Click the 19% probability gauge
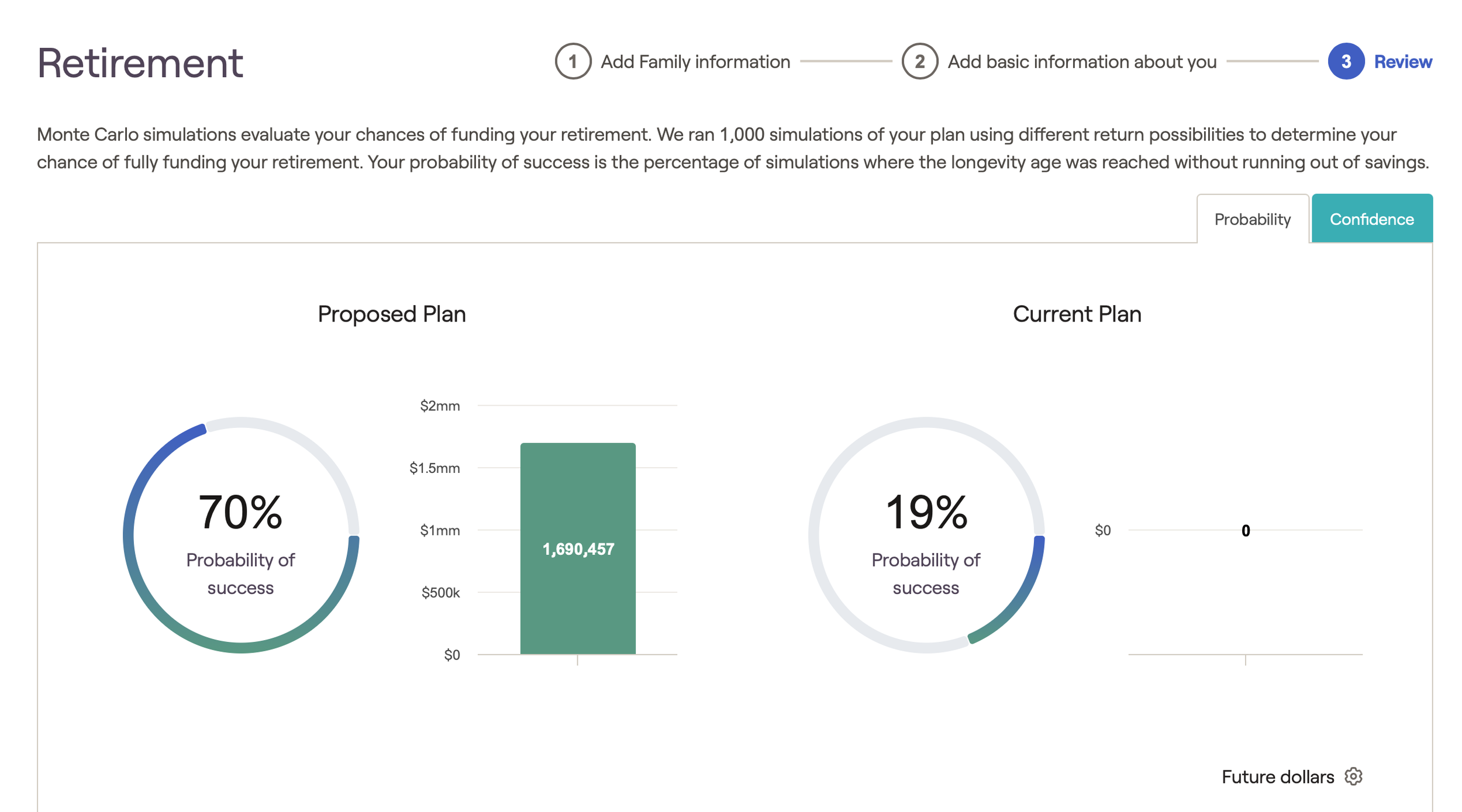The height and width of the screenshot is (812, 1462). click(x=926, y=535)
